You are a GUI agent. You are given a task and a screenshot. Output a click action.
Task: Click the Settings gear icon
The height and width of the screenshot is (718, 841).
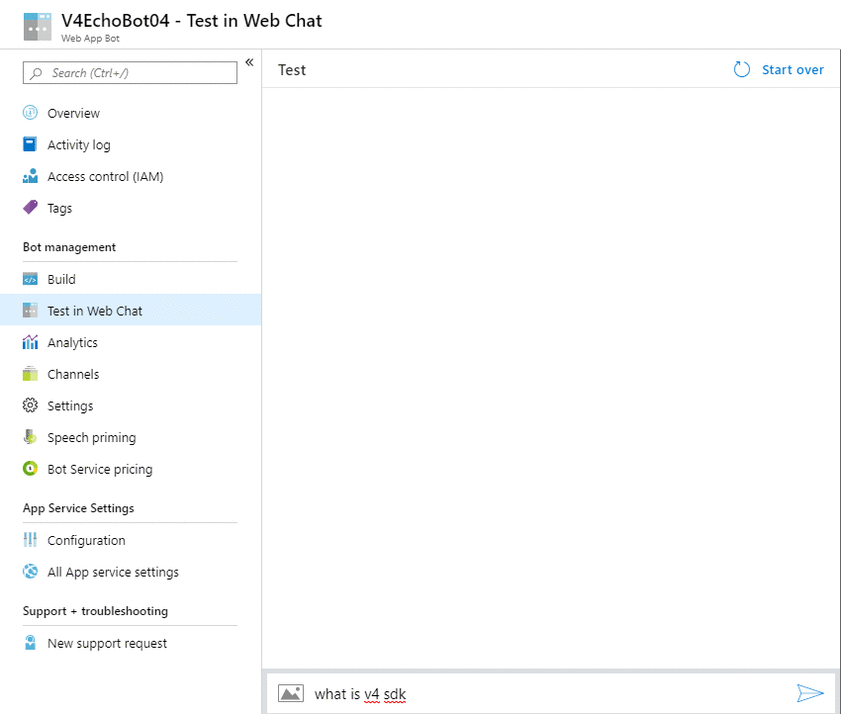coord(30,405)
